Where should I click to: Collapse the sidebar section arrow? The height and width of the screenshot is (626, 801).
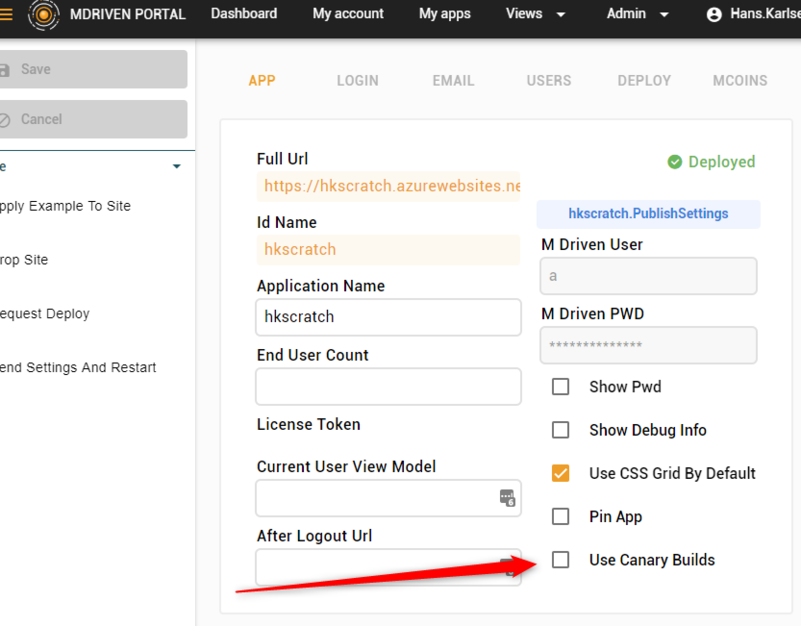pyautogui.click(x=177, y=166)
